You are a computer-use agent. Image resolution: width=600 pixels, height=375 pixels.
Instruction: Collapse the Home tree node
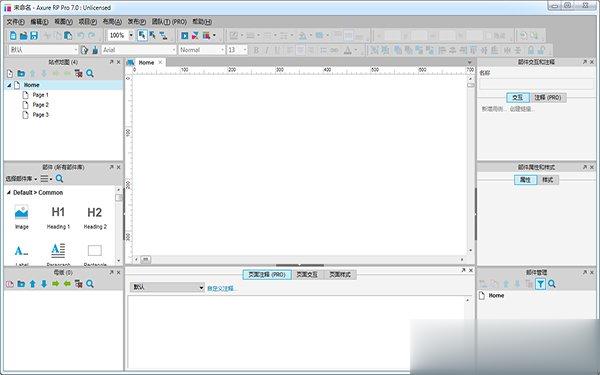click(9, 85)
